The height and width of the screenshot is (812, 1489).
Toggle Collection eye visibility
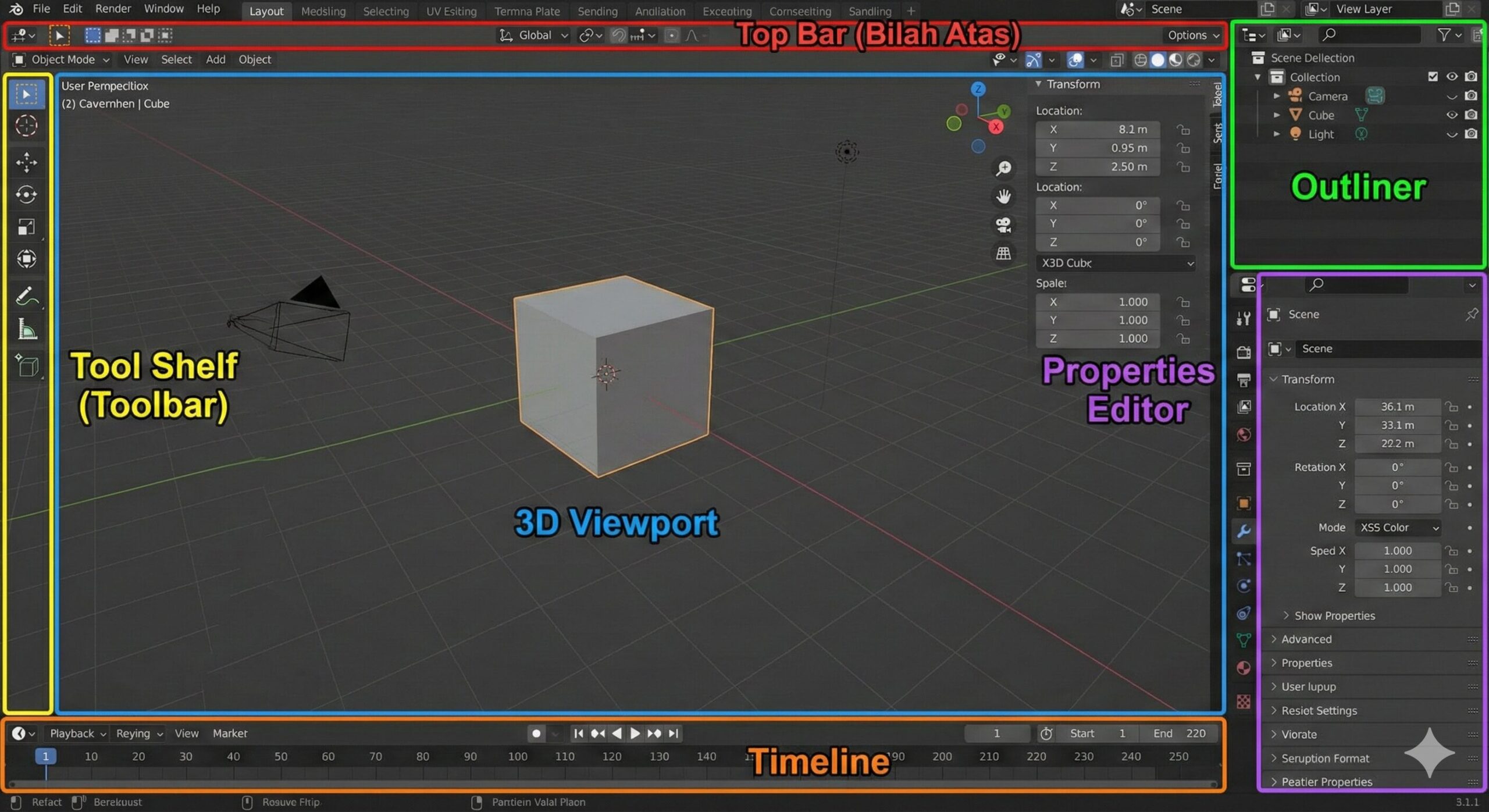1452,77
